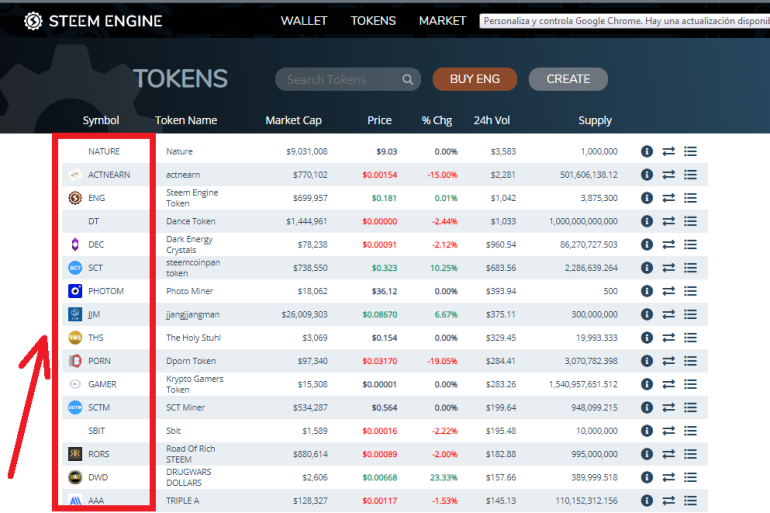Click the BUY ENG button
770x513 pixels.
474,79
